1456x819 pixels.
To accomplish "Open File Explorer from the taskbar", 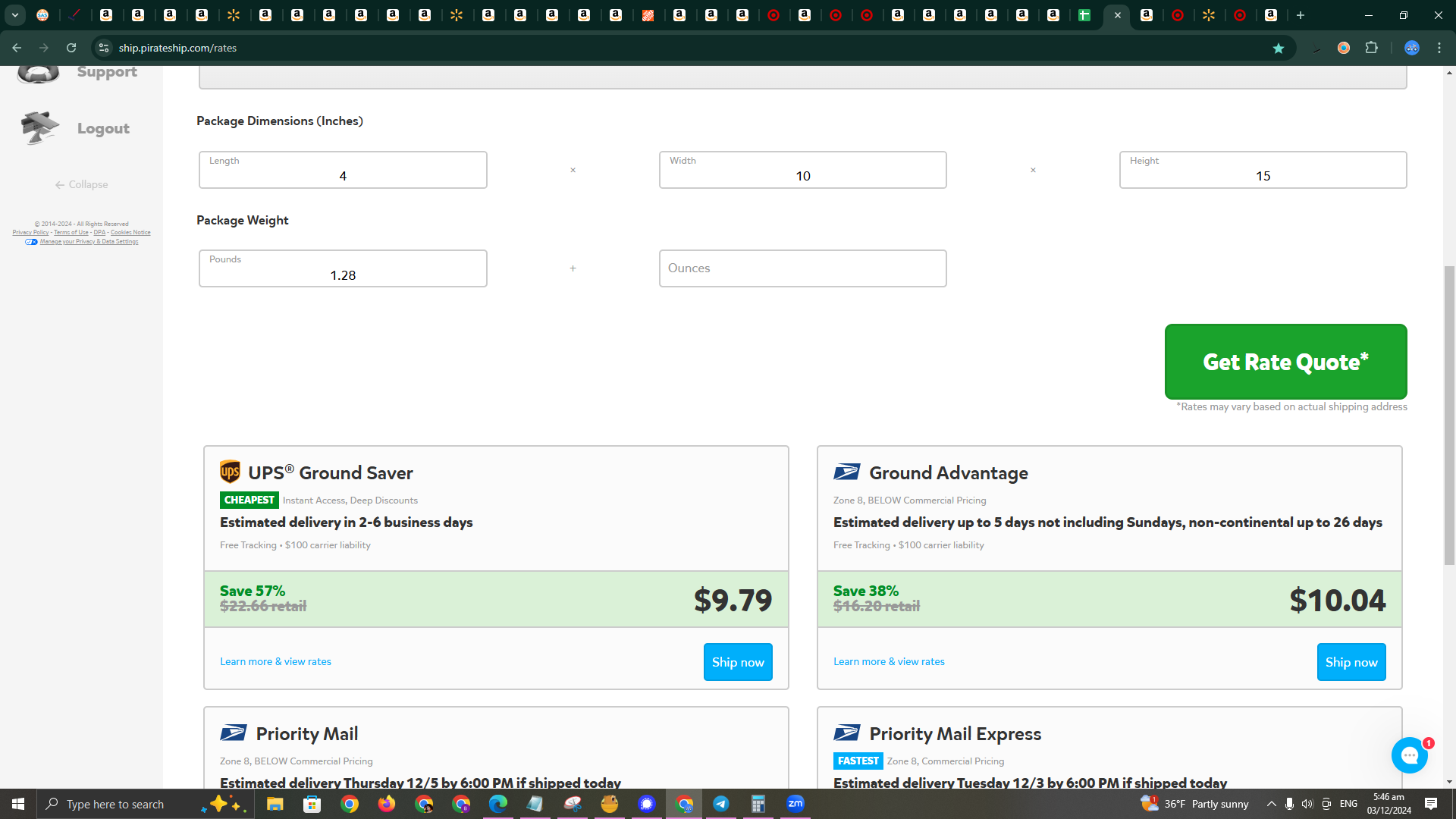I will [x=275, y=804].
